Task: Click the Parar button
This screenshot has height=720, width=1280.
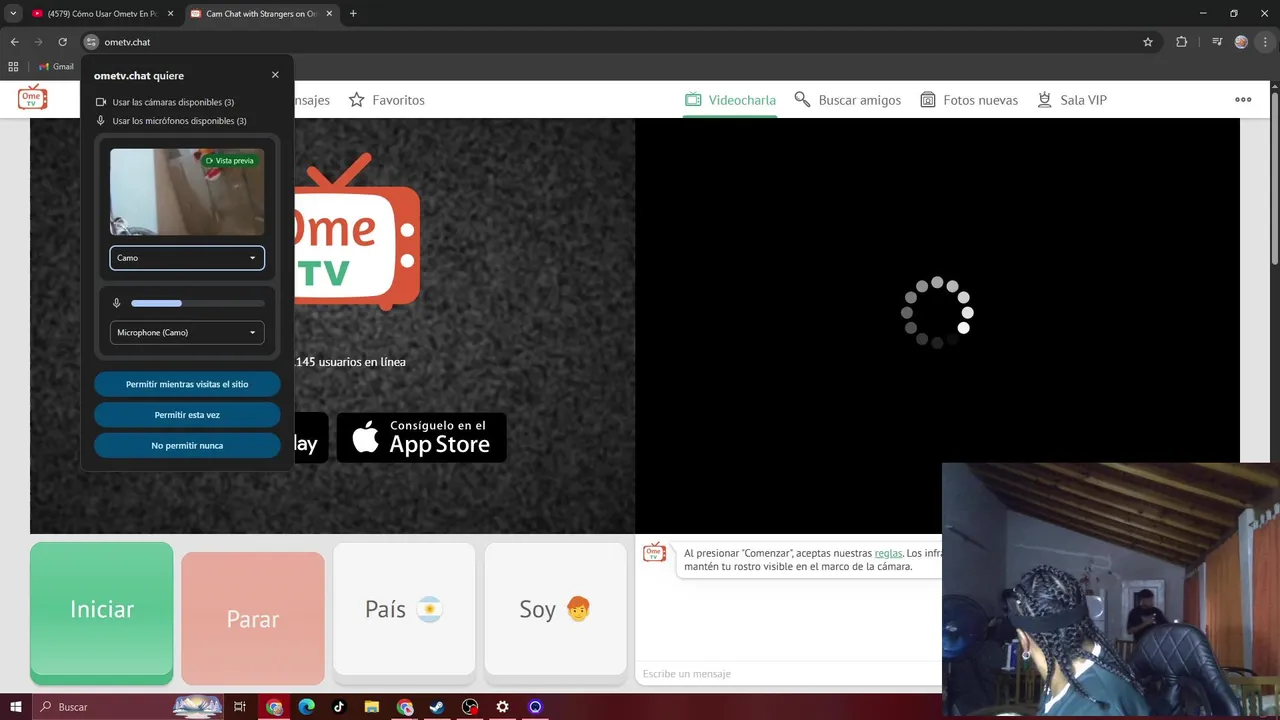Action: (x=253, y=618)
